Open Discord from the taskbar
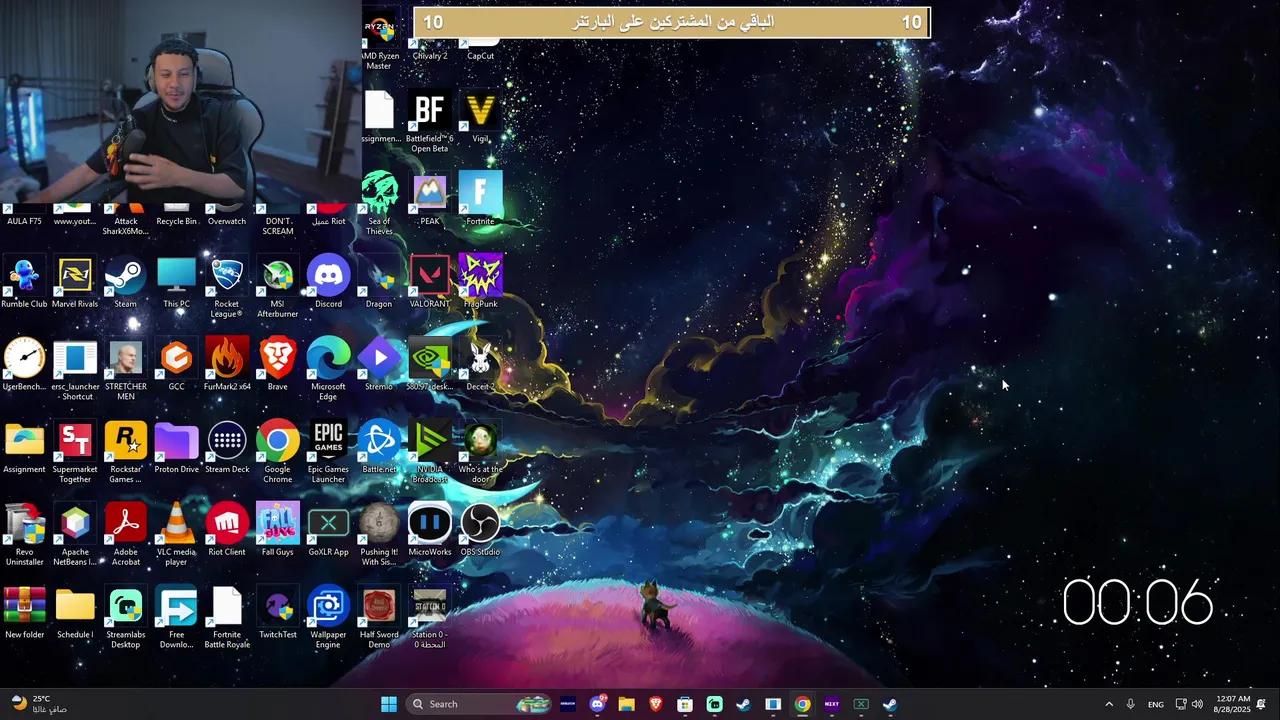The width and height of the screenshot is (1280, 720). 597,704
